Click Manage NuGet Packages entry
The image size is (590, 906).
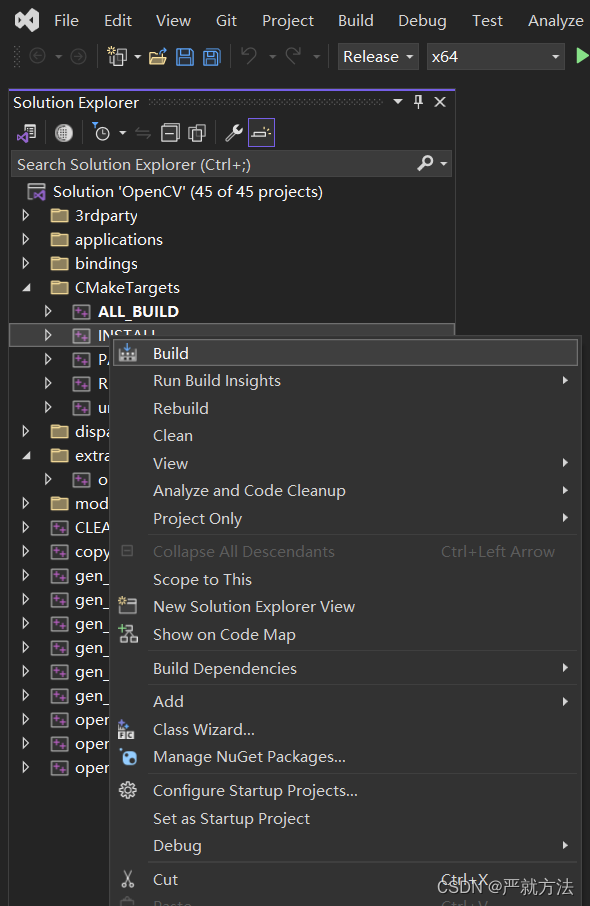point(237,757)
